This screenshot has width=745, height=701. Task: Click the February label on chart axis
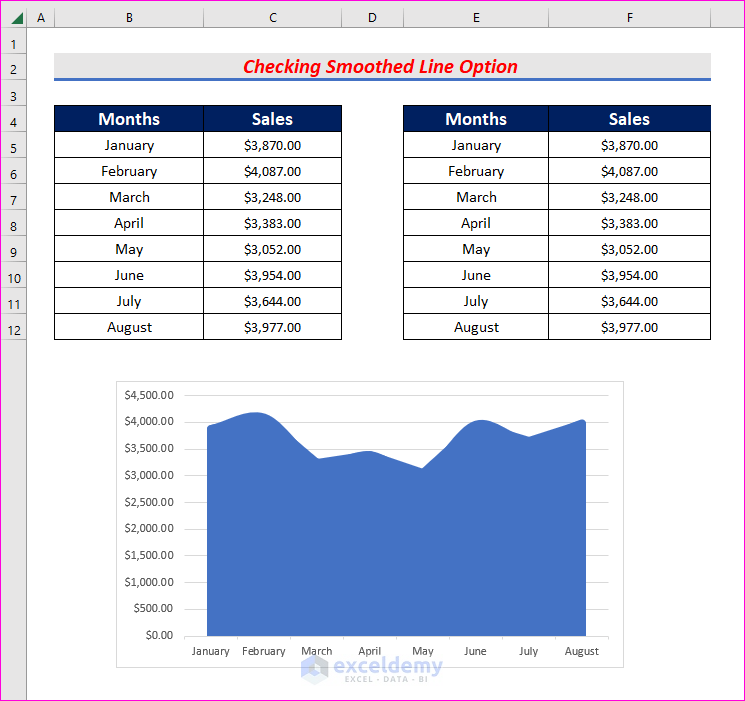point(264,651)
